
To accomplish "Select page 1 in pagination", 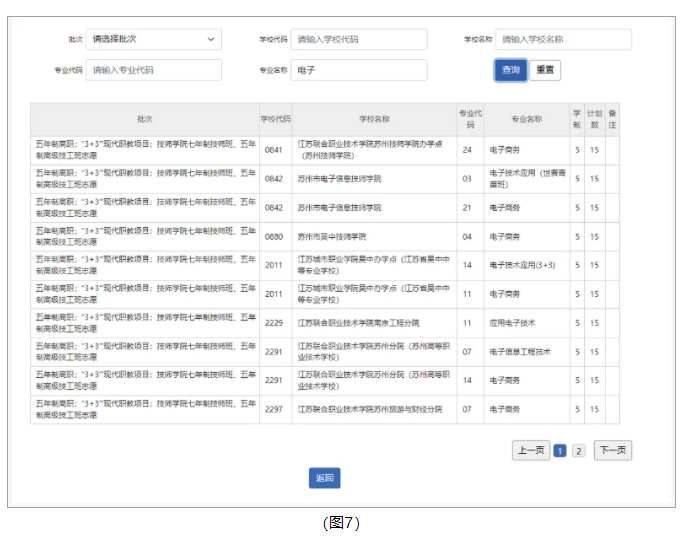I will pos(560,451).
